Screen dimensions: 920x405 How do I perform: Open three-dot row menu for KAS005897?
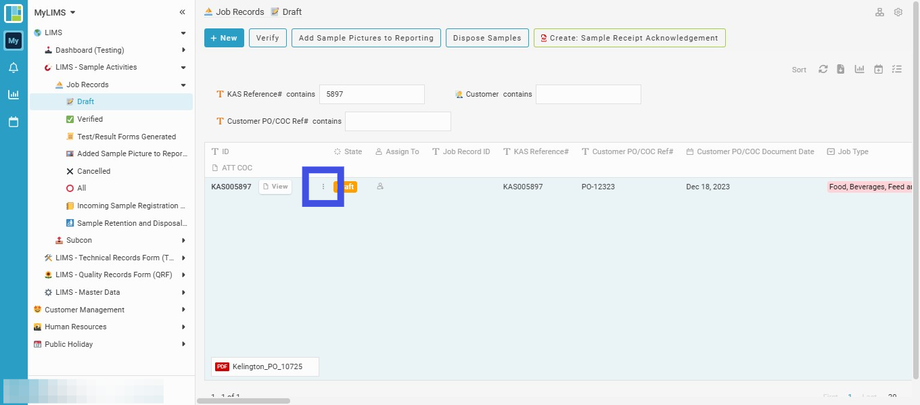(x=323, y=187)
